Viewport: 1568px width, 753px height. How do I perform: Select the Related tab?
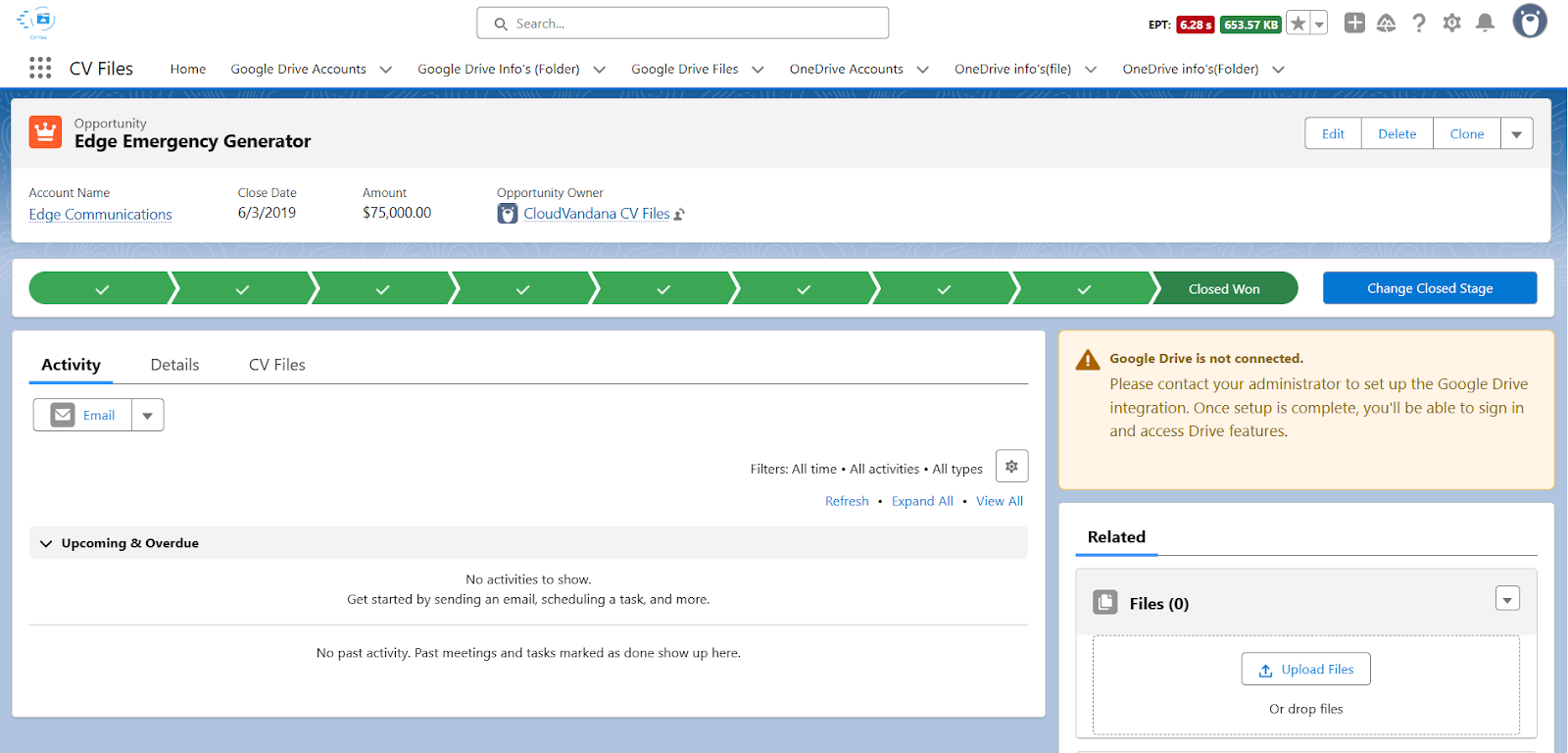point(1116,537)
